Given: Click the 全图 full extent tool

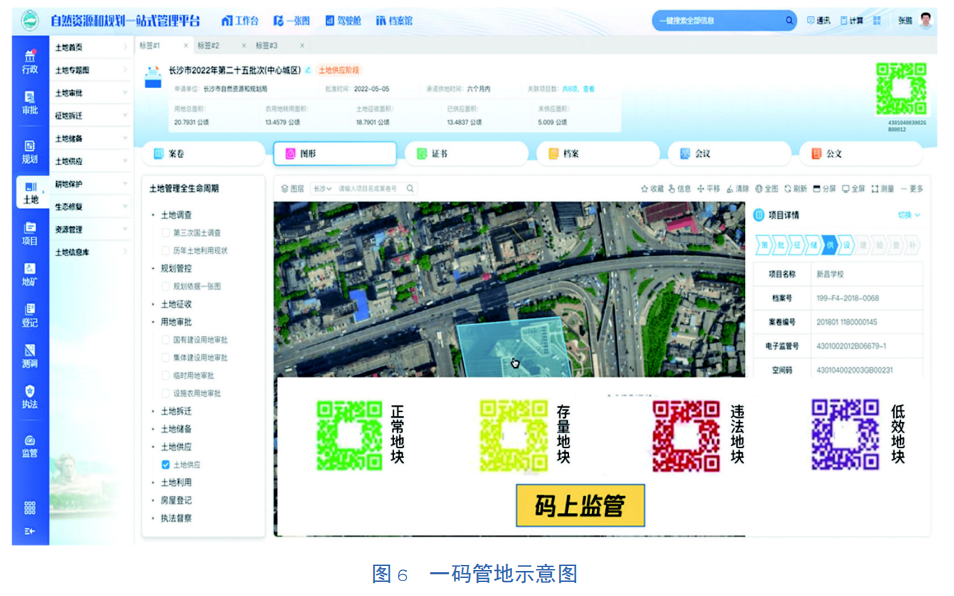Looking at the screenshot, I should coord(767,189).
